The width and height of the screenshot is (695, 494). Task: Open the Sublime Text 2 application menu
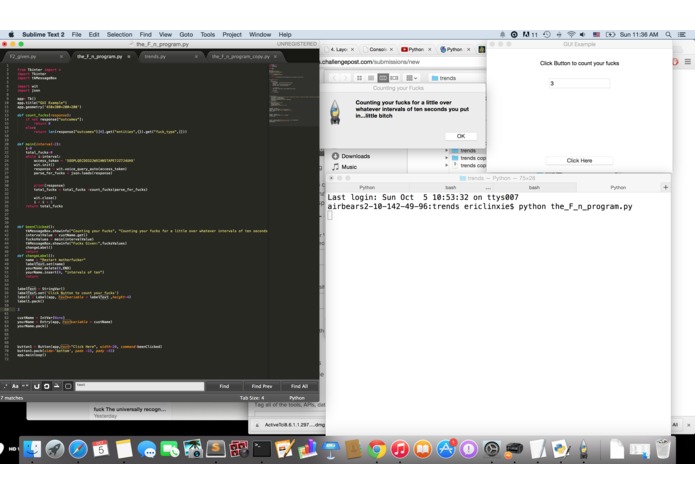coord(43,35)
